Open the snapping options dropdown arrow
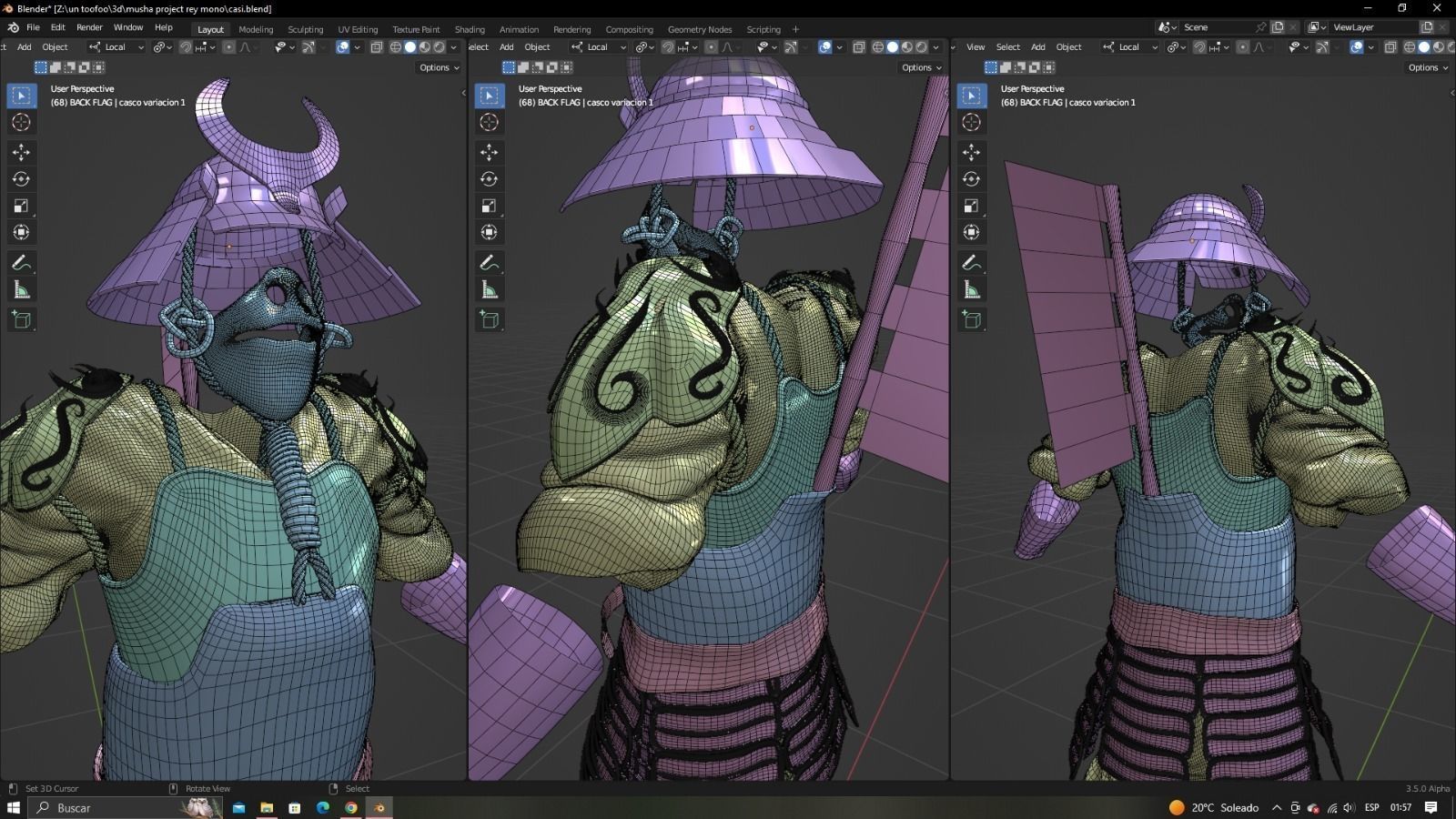1456x819 pixels. pos(212,46)
